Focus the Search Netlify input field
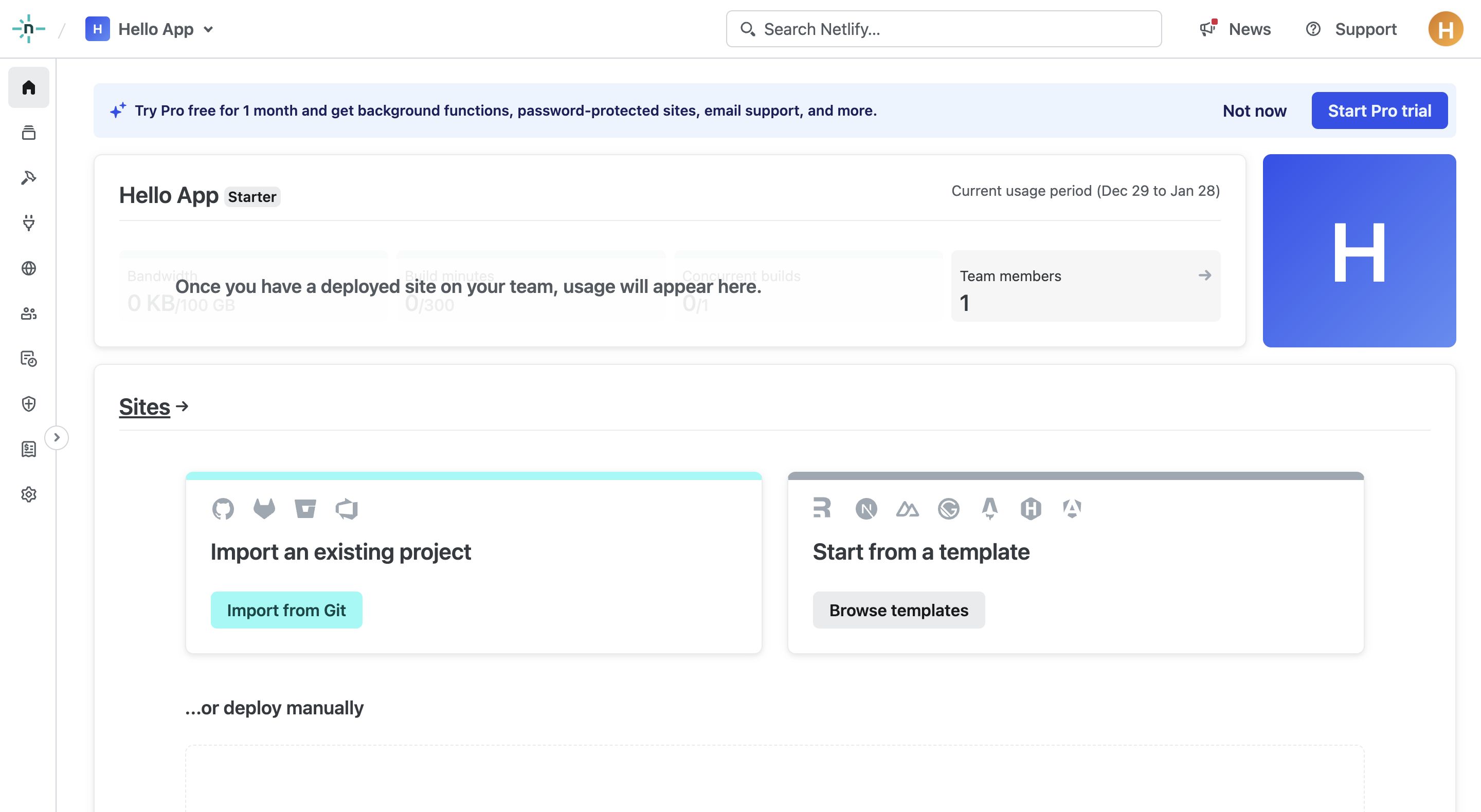The width and height of the screenshot is (1481, 812). pyautogui.click(x=944, y=29)
